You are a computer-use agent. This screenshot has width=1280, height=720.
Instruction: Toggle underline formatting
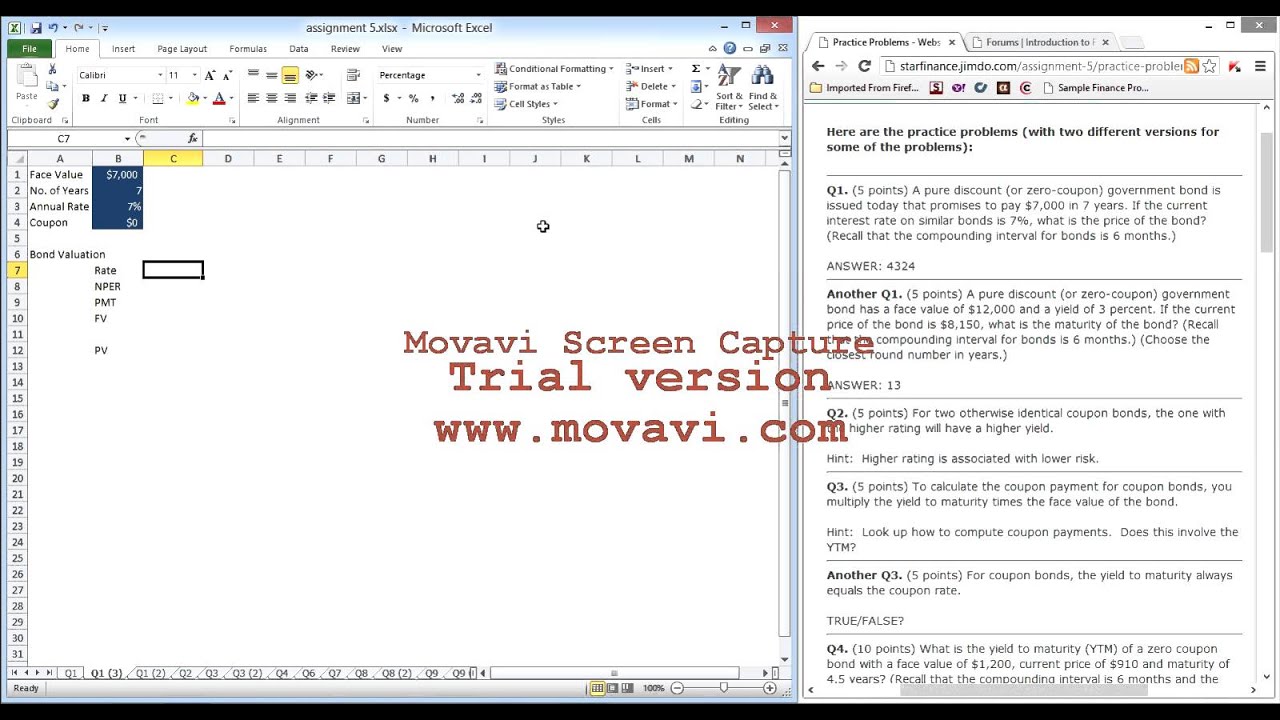(x=122, y=98)
